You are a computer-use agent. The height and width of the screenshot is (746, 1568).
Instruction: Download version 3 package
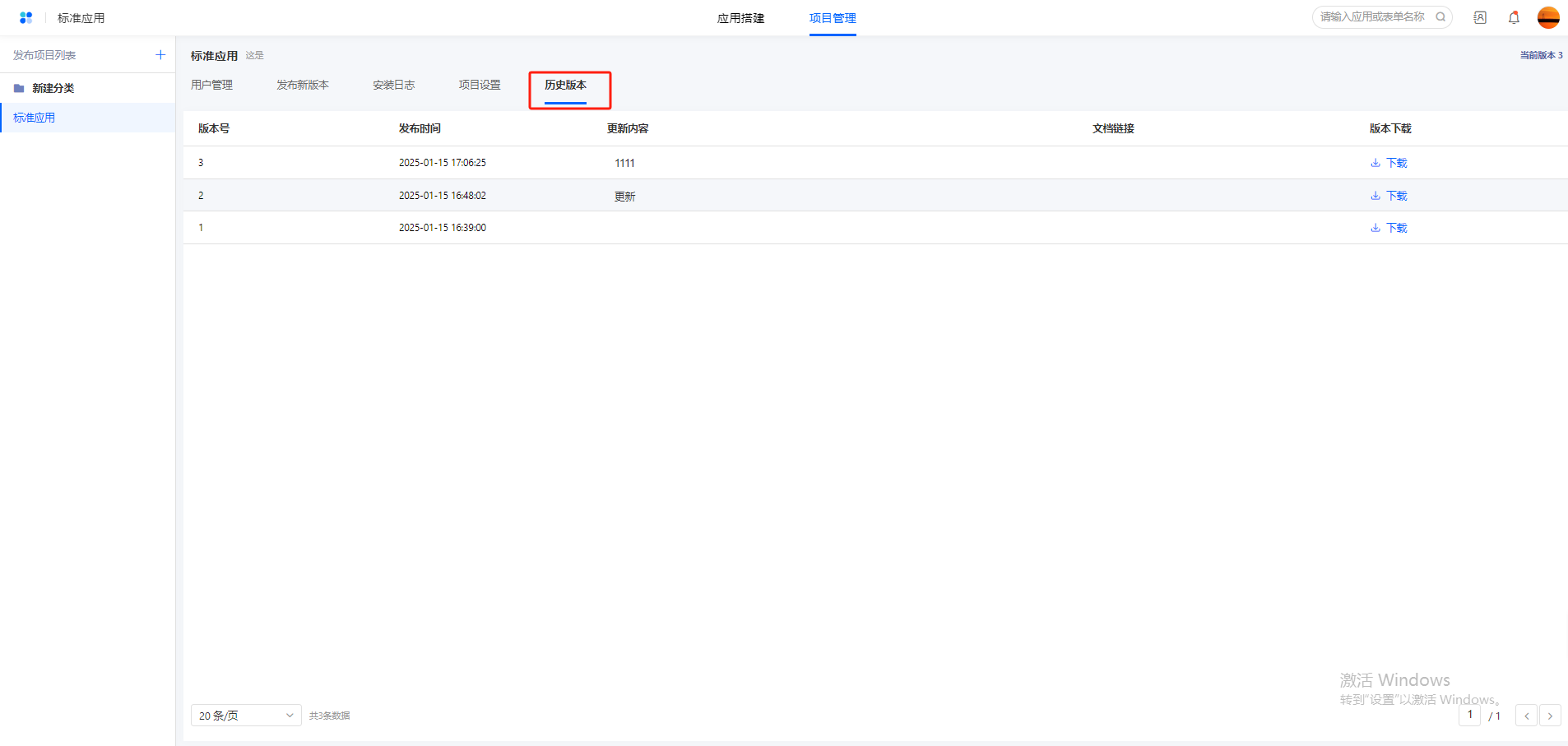pyautogui.click(x=1389, y=163)
